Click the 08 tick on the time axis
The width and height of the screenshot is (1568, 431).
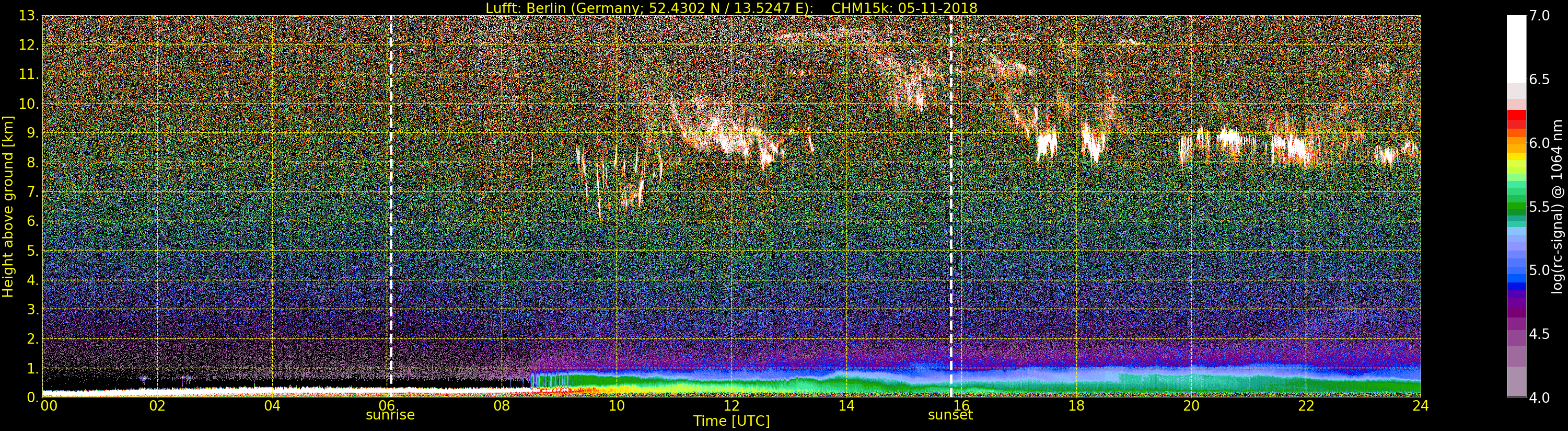click(x=502, y=405)
